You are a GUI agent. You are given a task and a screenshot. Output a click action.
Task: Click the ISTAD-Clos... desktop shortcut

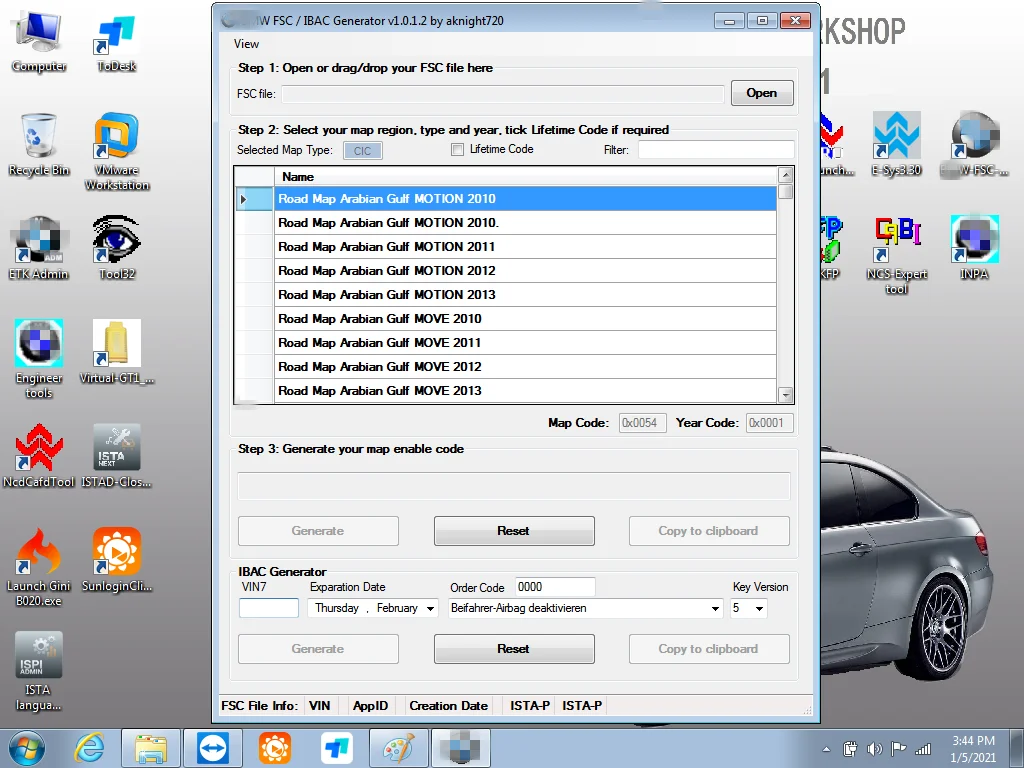(x=116, y=456)
